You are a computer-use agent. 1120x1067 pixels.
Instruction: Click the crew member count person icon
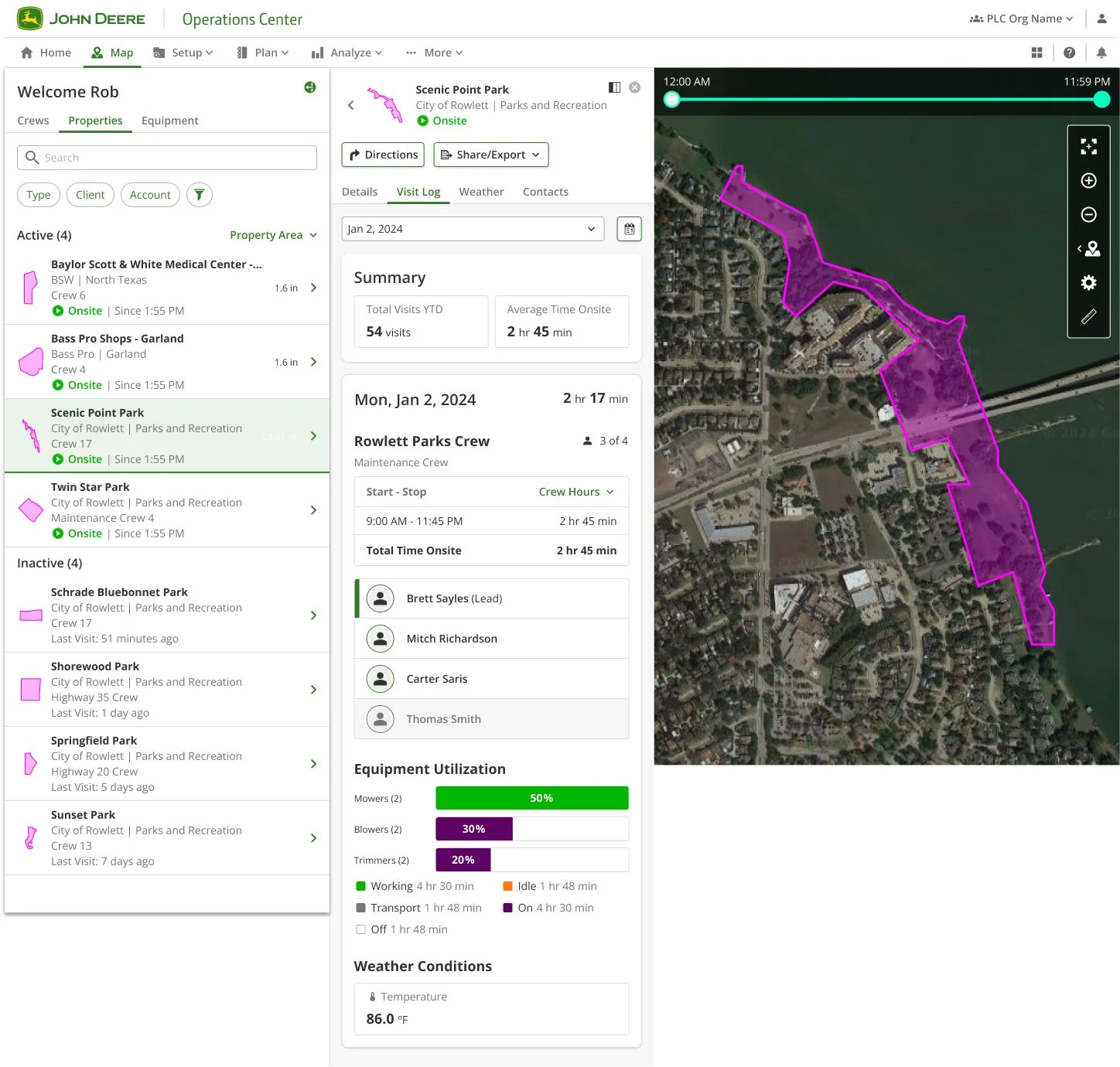[x=587, y=441]
